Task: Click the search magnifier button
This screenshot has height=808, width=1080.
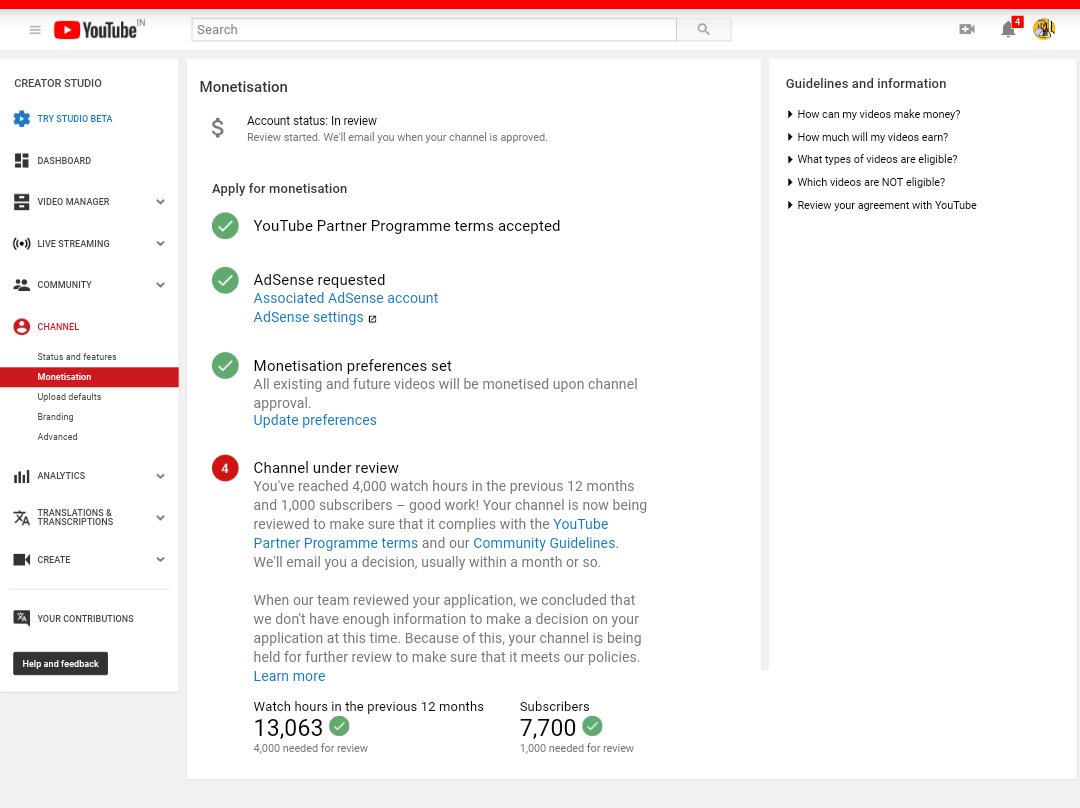Action: pos(703,30)
